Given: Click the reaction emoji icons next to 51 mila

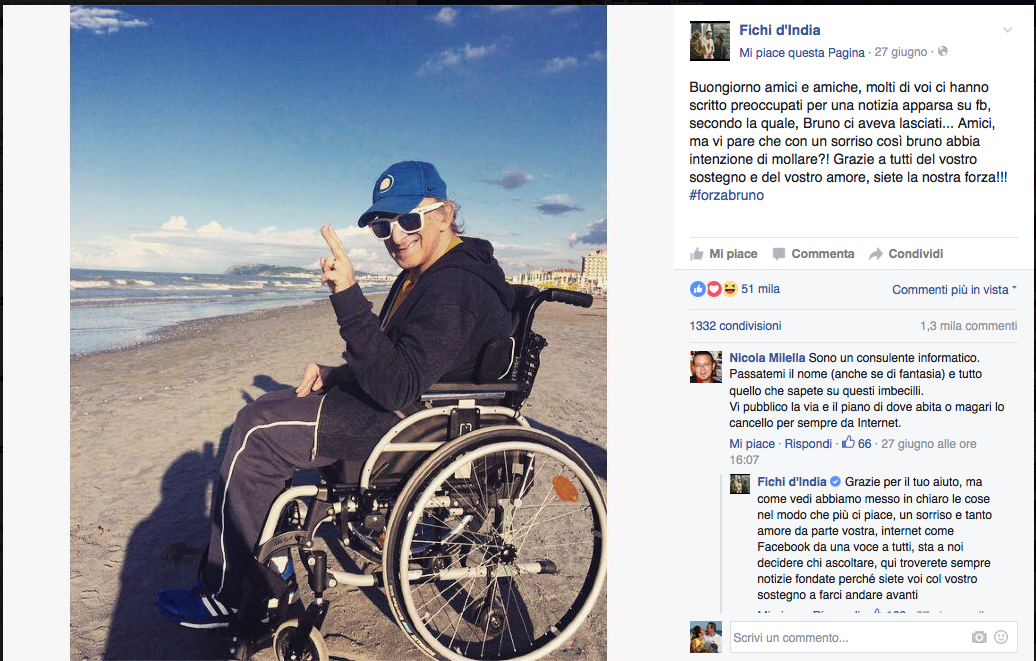Looking at the screenshot, I should [714, 289].
